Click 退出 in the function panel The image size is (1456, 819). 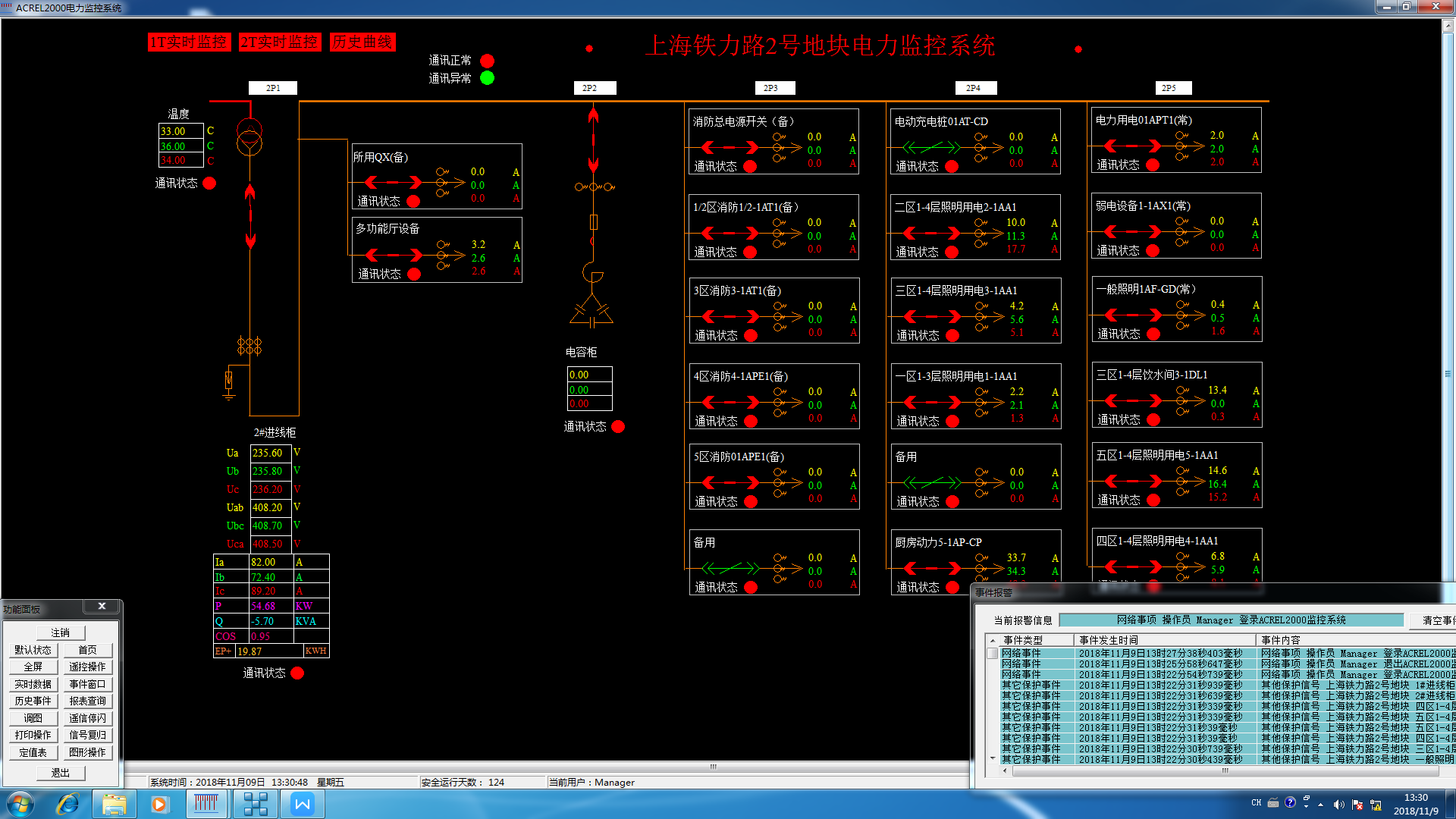tap(61, 773)
